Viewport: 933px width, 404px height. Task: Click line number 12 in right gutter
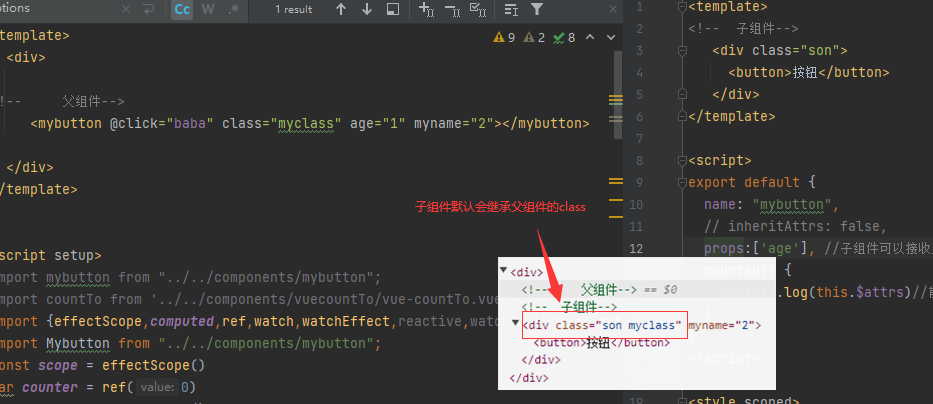click(x=636, y=249)
